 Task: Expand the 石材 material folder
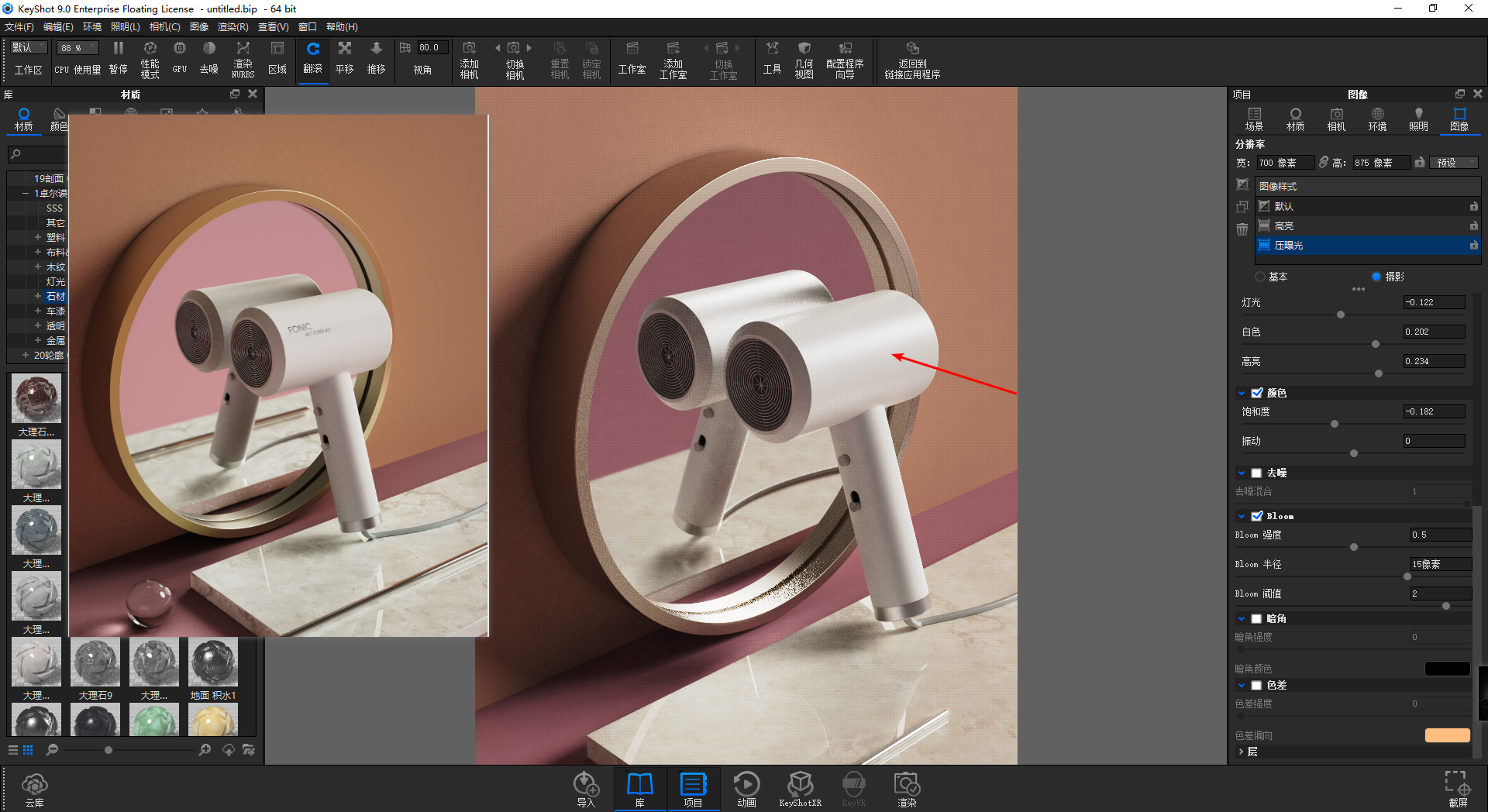[x=37, y=296]
